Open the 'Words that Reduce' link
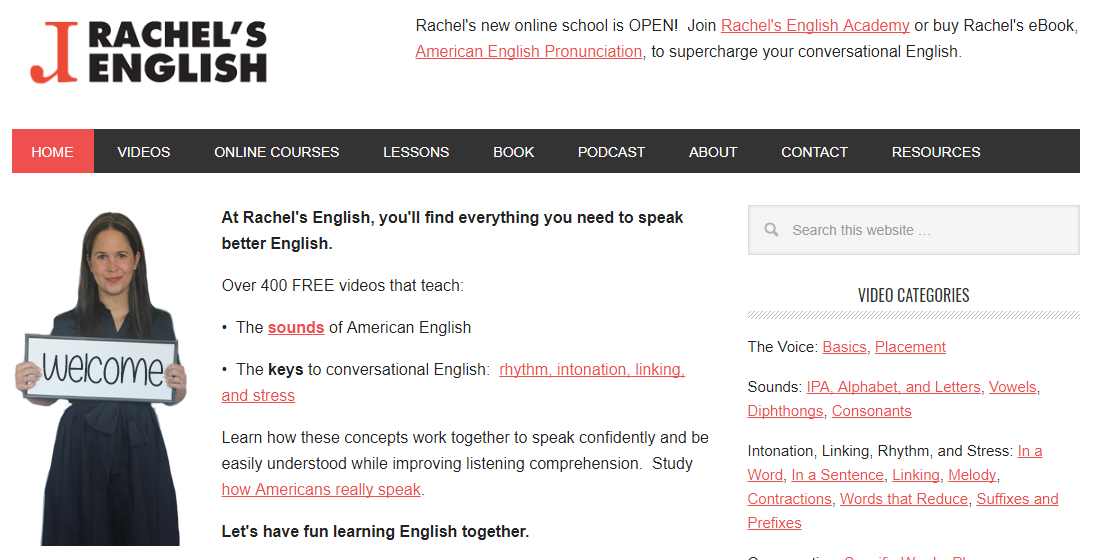1102x560 pixels. coord(904,499)
